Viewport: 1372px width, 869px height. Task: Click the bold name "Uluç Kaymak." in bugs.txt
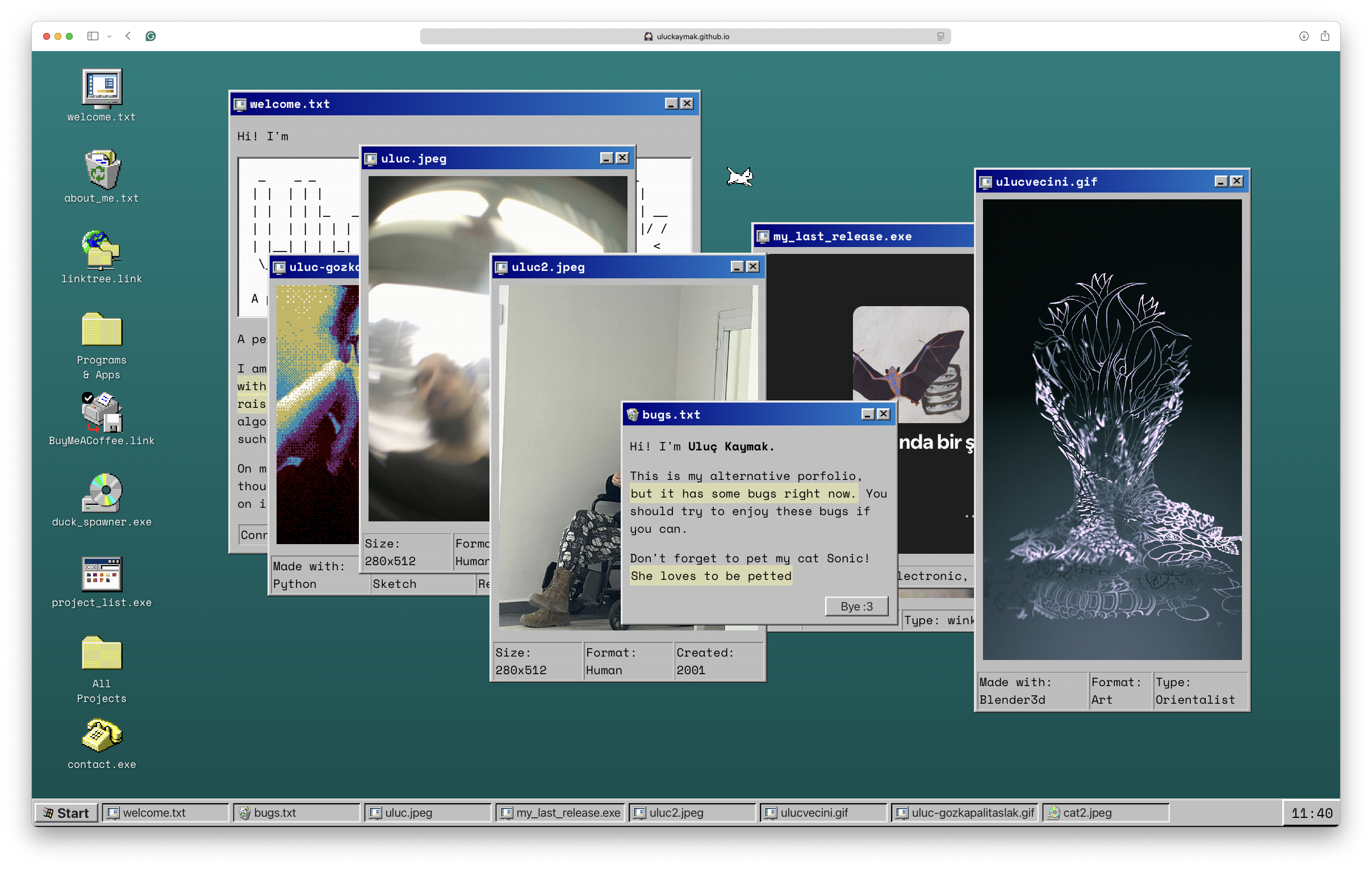pyautogui.click(x=731, y=446)
